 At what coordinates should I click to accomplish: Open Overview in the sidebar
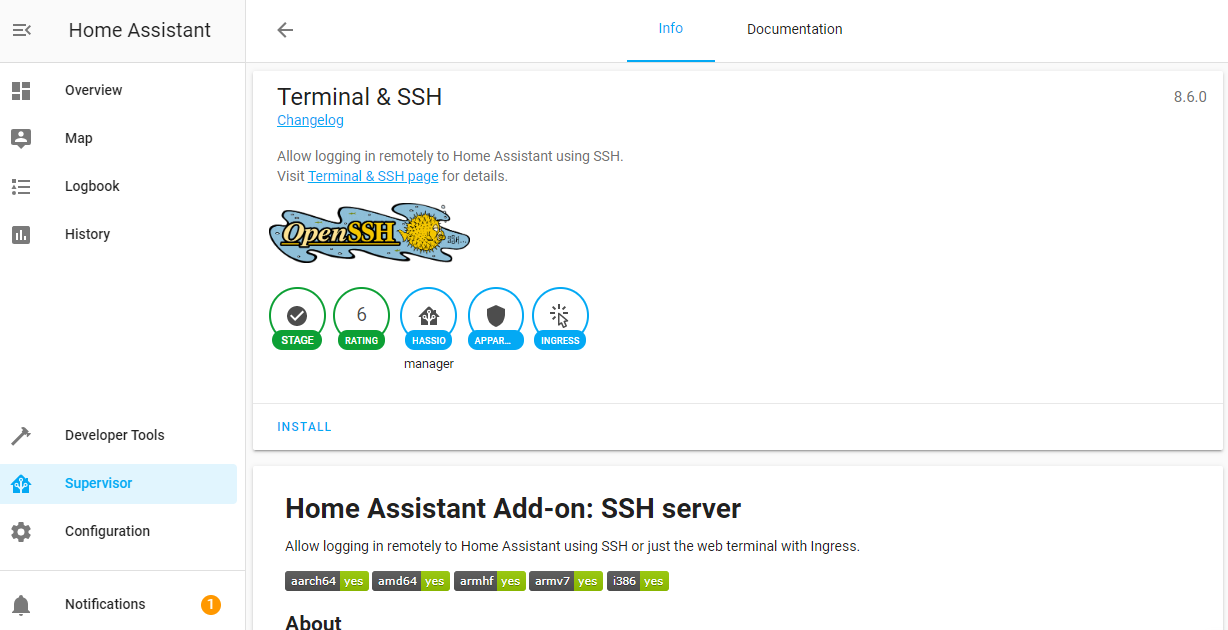point(119,90)
